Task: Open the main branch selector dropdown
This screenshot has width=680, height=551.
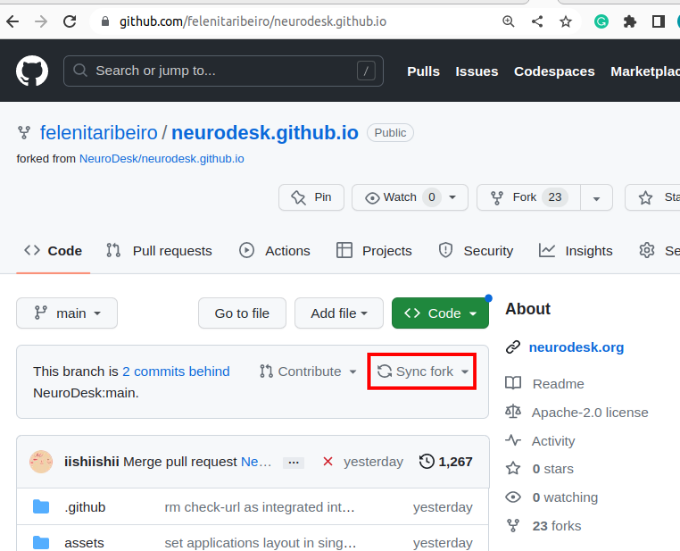Action: 67,313
